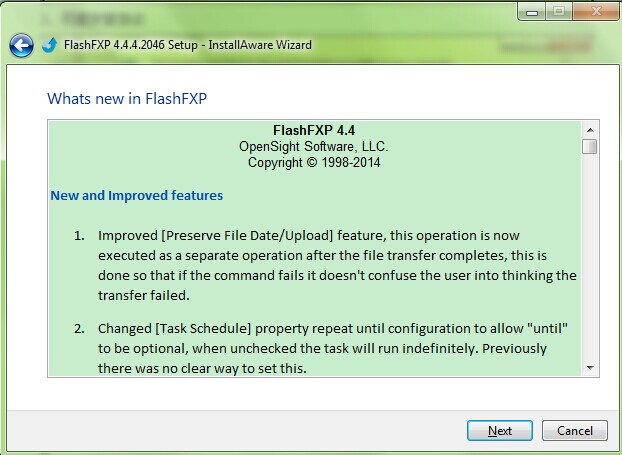Minimize the setup wizard window
The width and height of the screenshot is (622, 455).
click(x=531, y=11)
